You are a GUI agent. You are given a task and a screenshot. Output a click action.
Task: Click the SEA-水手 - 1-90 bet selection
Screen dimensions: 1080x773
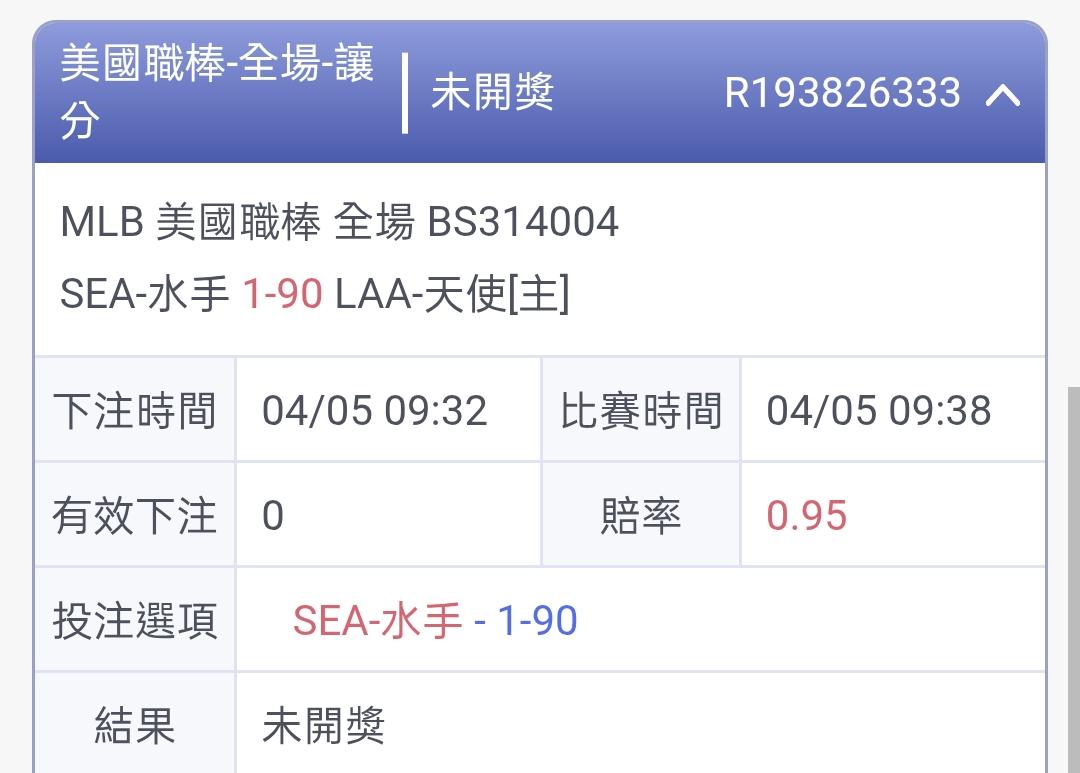435,621
